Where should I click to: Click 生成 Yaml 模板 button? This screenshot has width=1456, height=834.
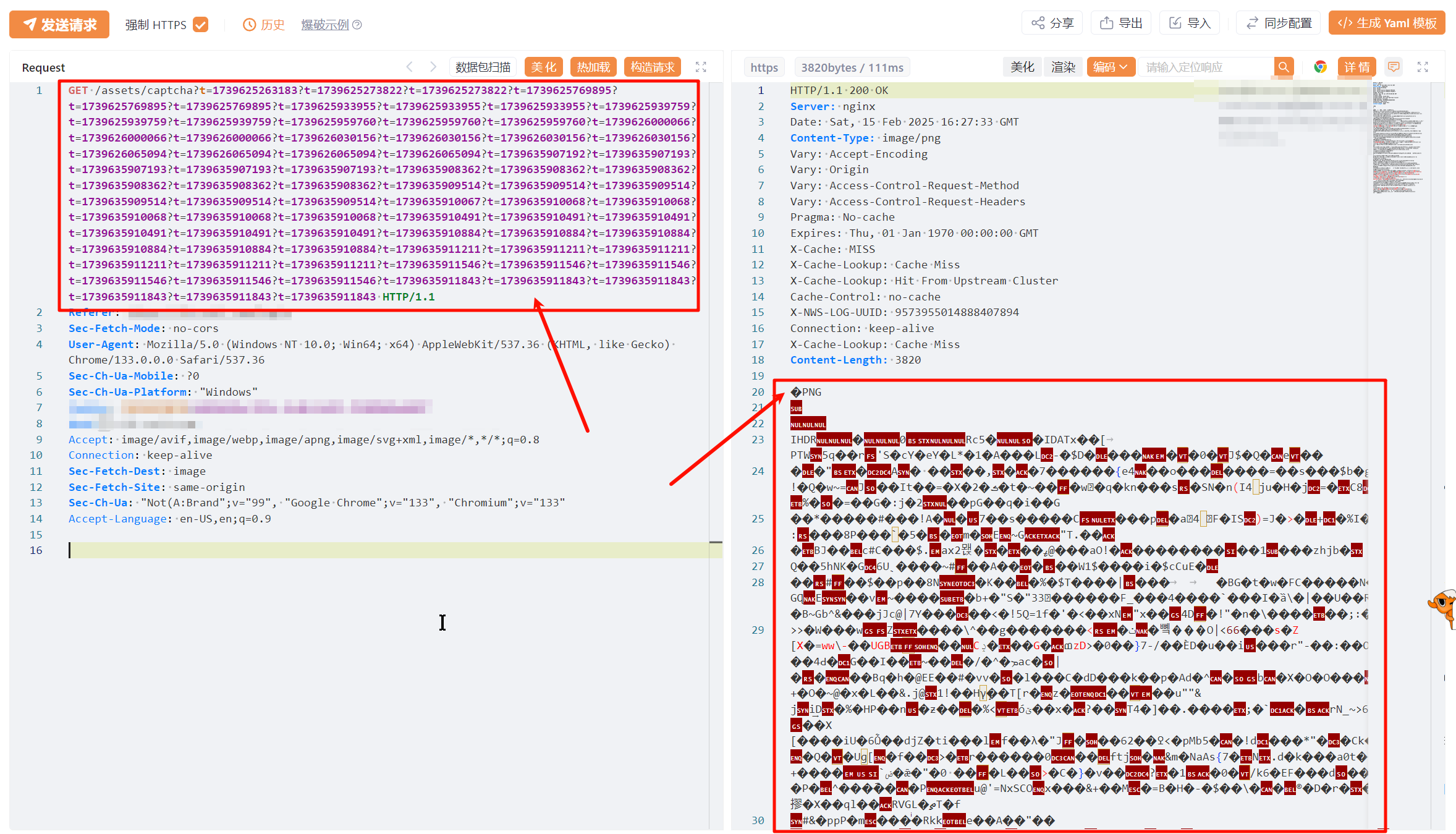(x=1387, y=23)
